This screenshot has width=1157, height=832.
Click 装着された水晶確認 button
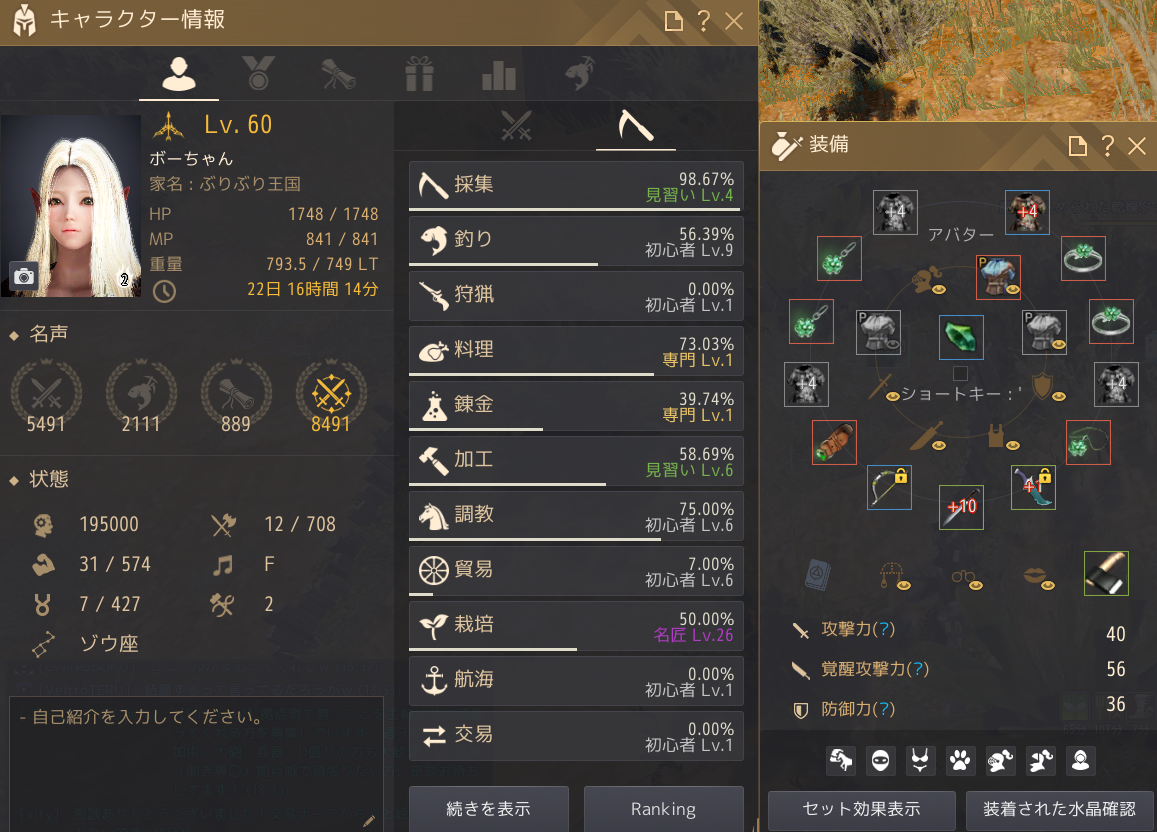(1059, 810)
